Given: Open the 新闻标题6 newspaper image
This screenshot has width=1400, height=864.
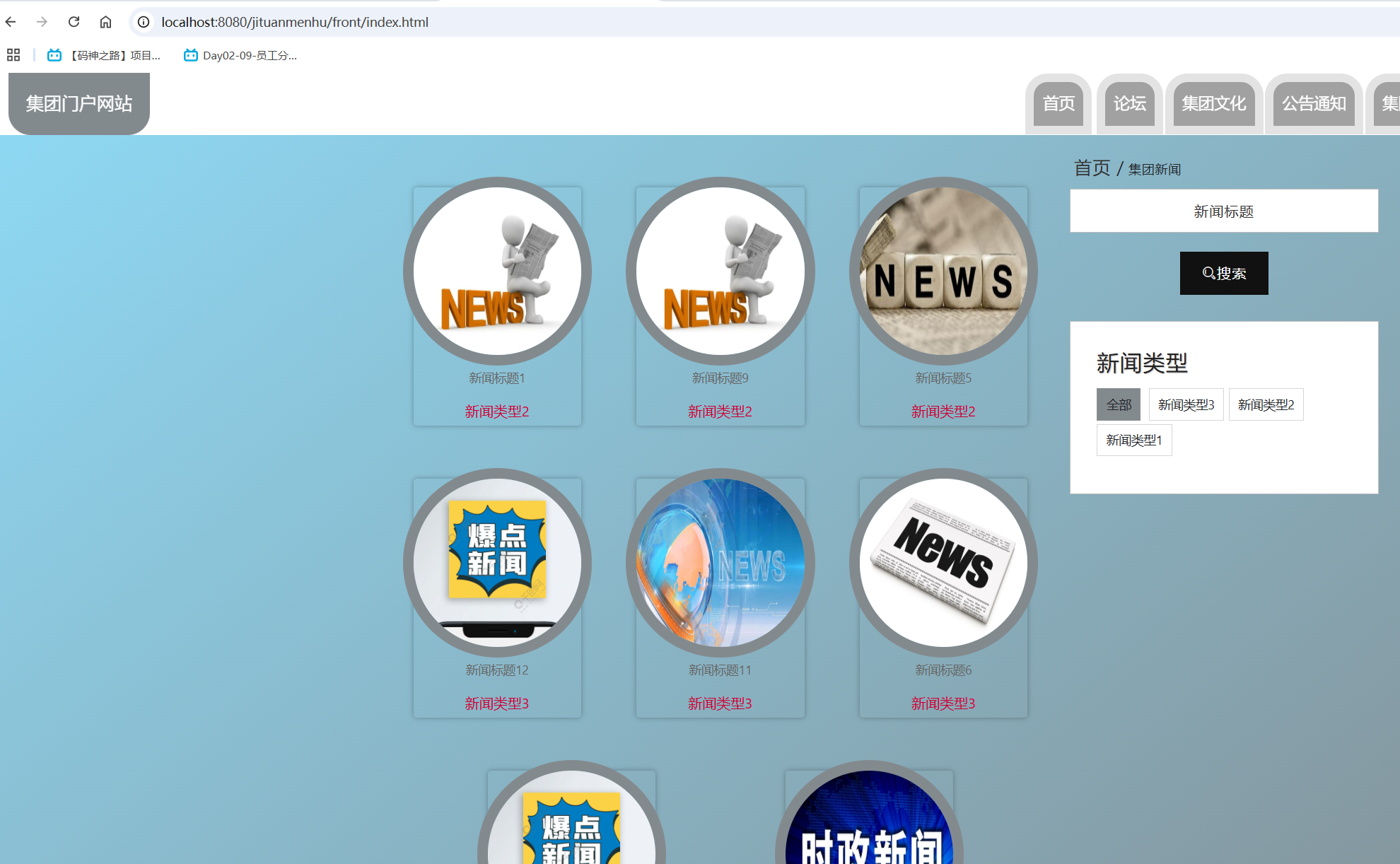Looking at the screenshot, I should pos(943,563).
